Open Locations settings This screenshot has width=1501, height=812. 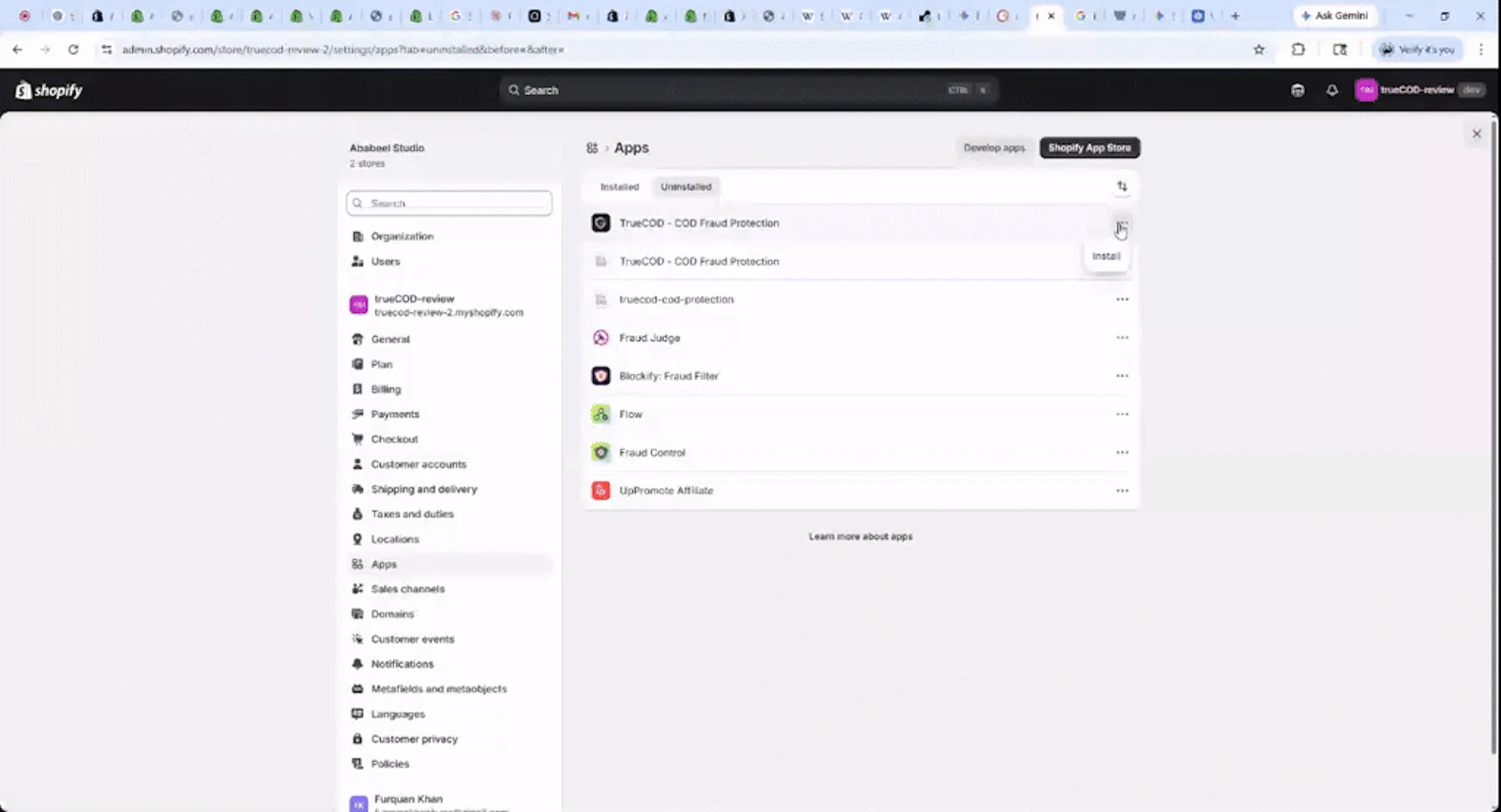[x=449, y=539]
